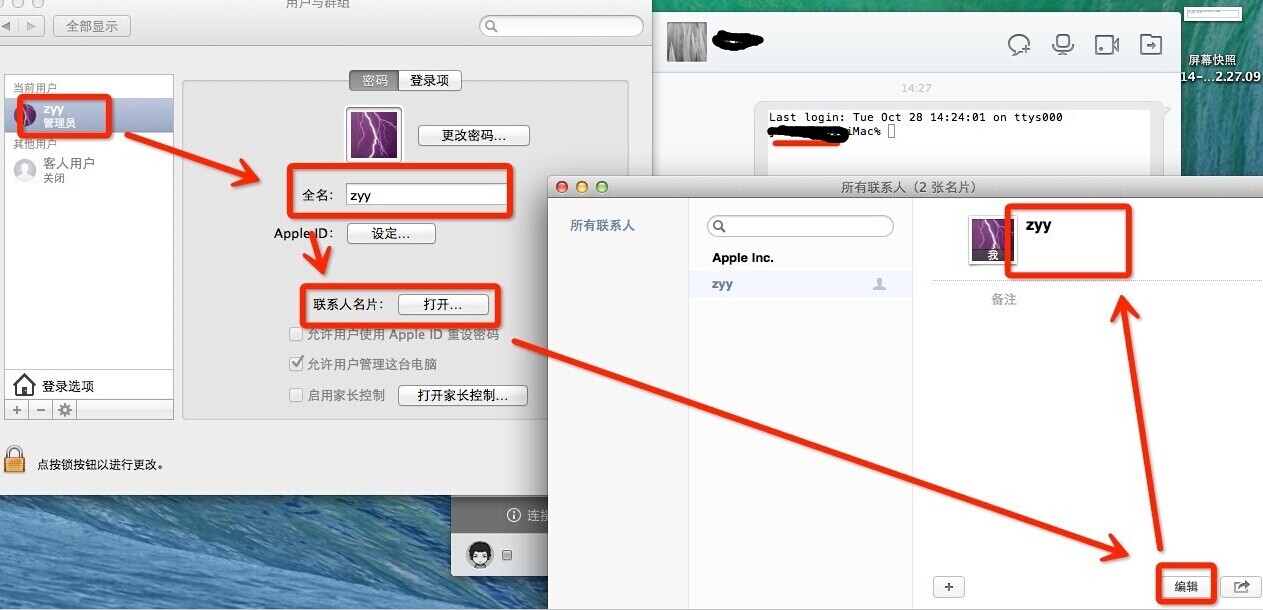The image size is (1263, 610).
Task: Click the chat contact's avatar in chat header
Action: [x=687, y=42]
